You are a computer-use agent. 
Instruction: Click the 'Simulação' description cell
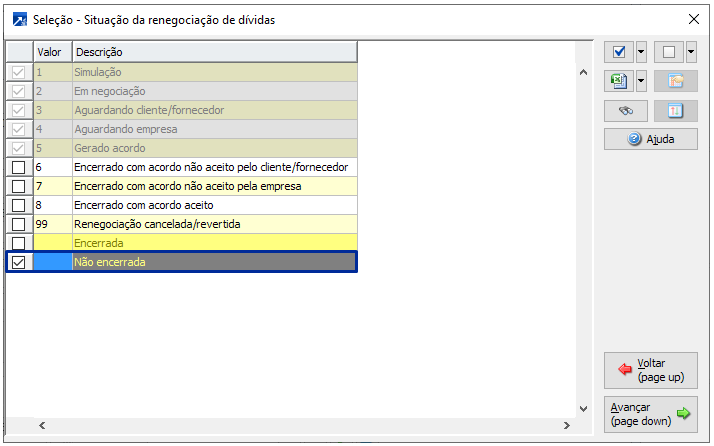tap(215, 72)
